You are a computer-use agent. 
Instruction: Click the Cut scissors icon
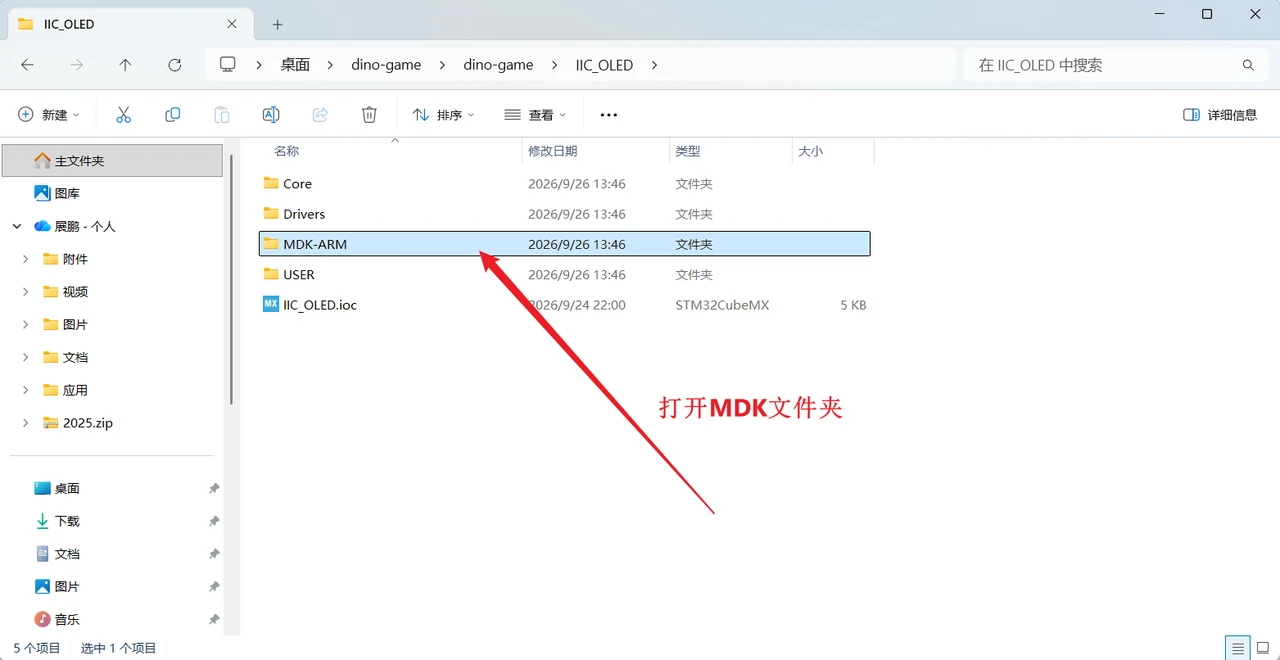[124, 115]
